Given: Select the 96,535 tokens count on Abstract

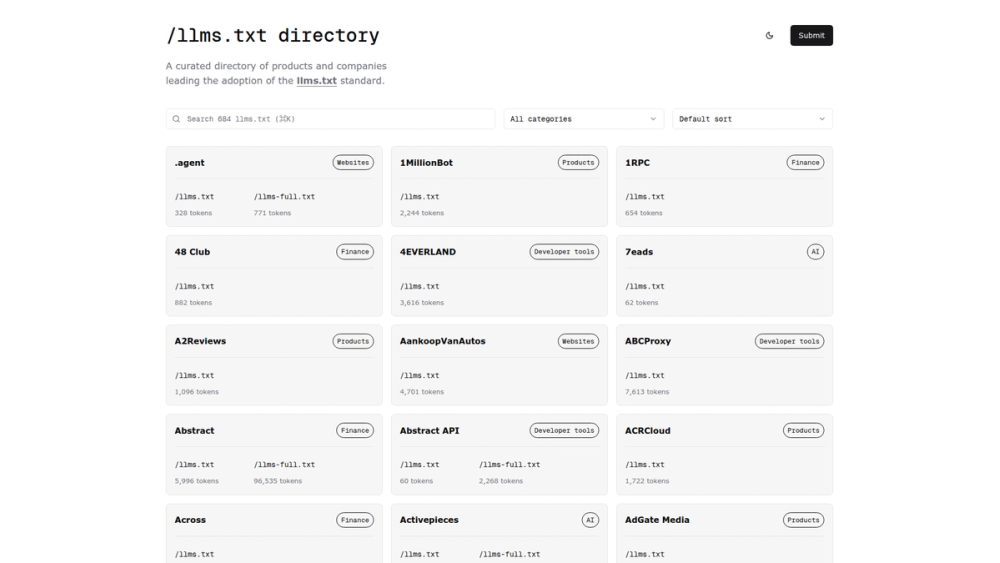Looking at the screenshot, I should point(277,481).
